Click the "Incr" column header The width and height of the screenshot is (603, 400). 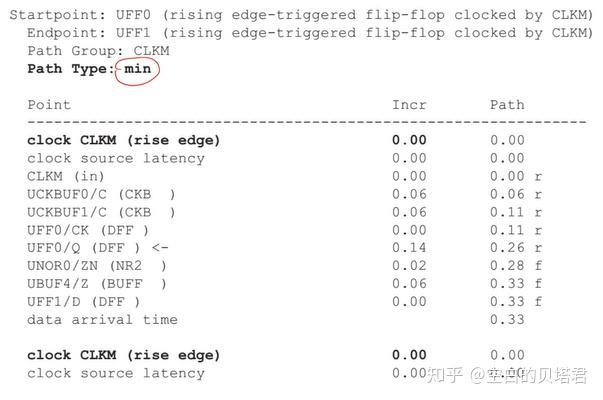408,105
